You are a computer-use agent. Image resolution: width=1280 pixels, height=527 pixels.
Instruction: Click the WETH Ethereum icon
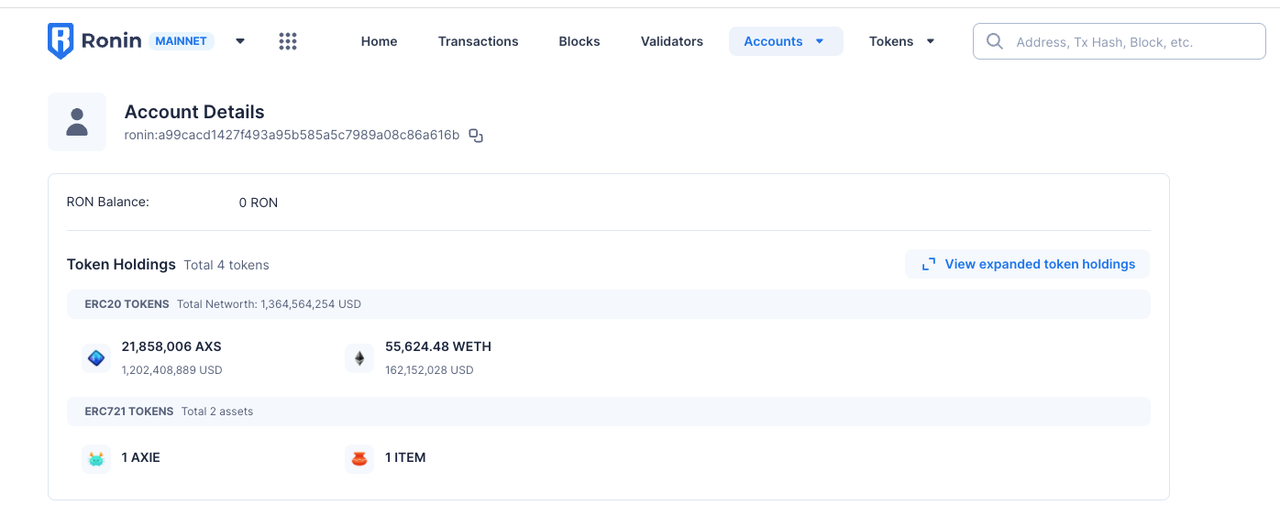360,358
